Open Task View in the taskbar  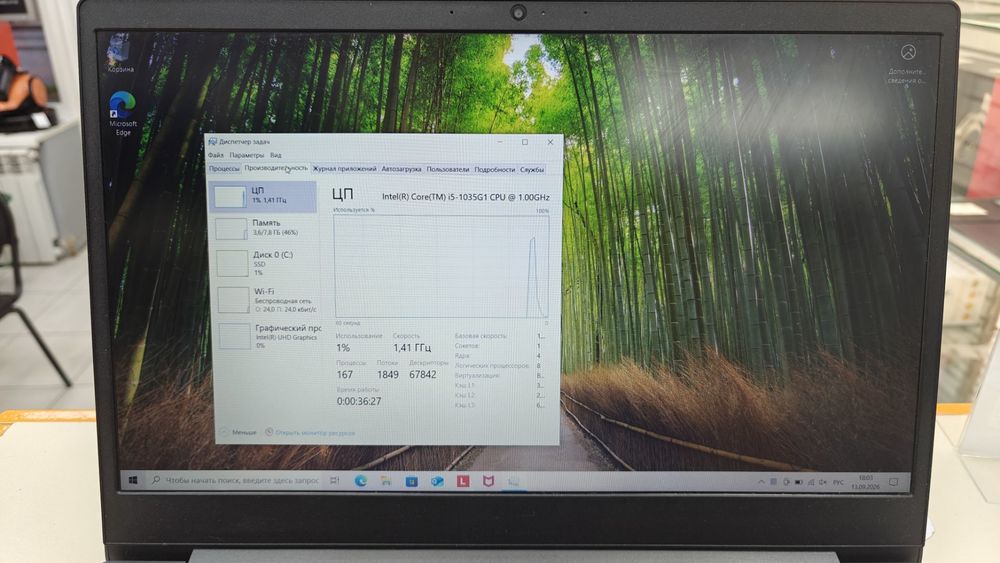point(335,481)
